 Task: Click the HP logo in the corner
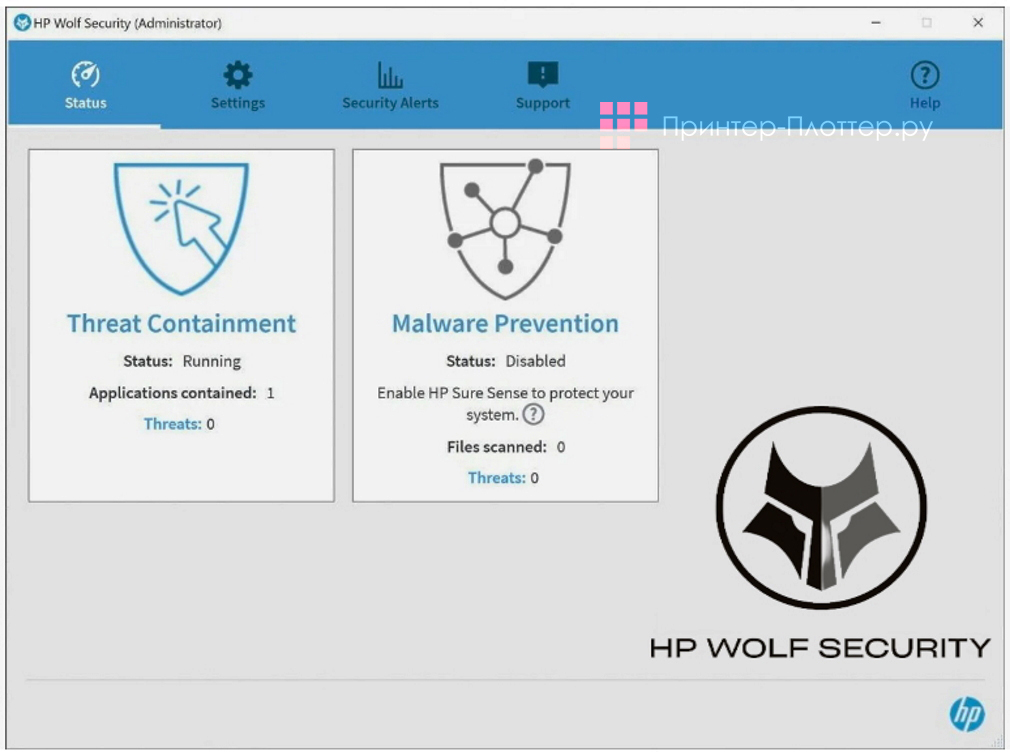[967, 714]
